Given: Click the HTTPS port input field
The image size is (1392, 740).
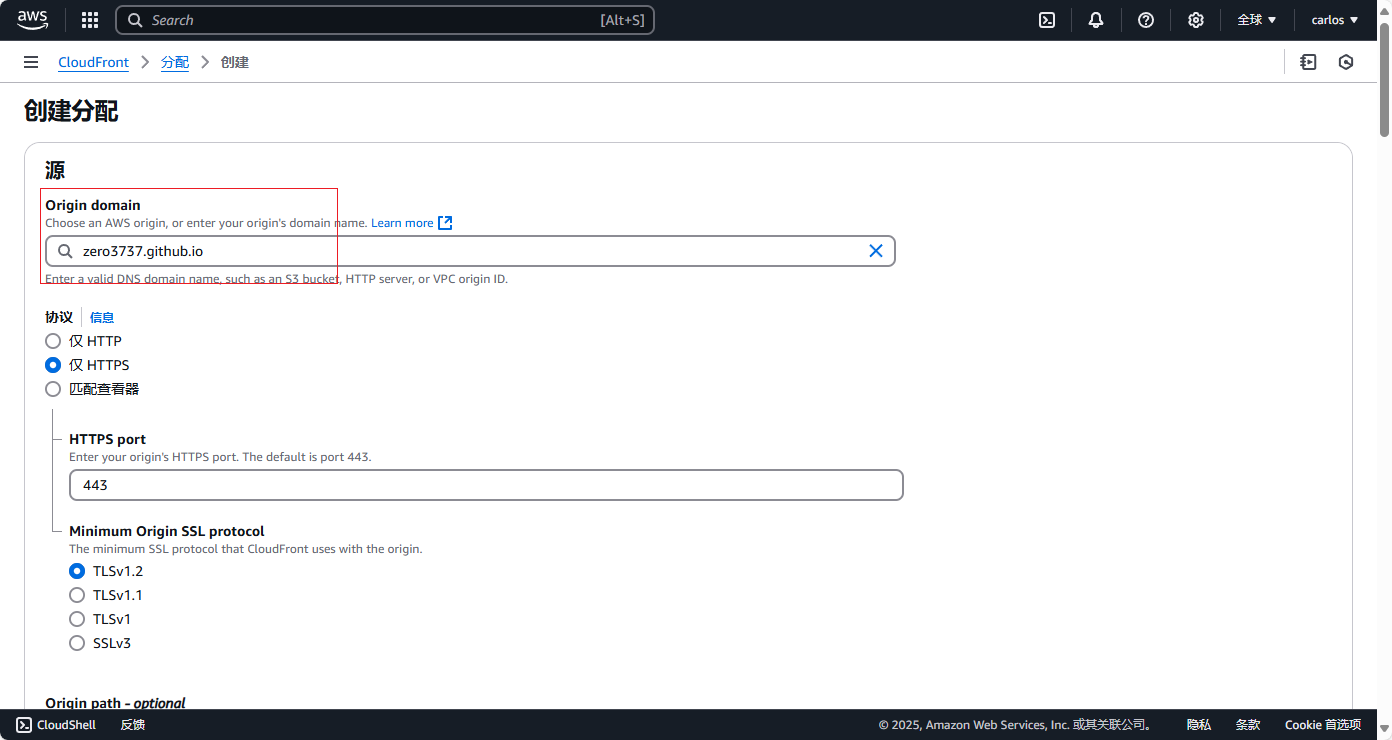Looking at the screenshot, I should [x=486, y=485].
